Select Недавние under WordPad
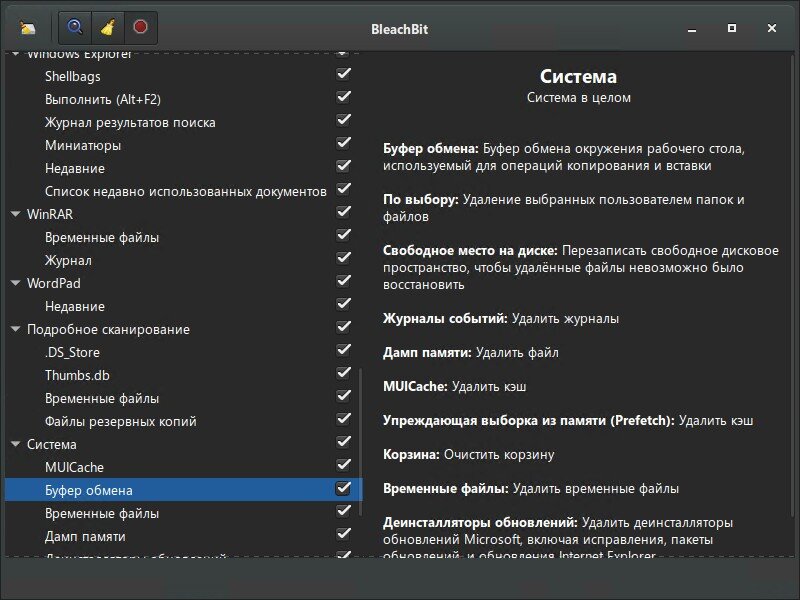Image resolution: width=800 pixels, height=600 pixels. coord(183,306)
